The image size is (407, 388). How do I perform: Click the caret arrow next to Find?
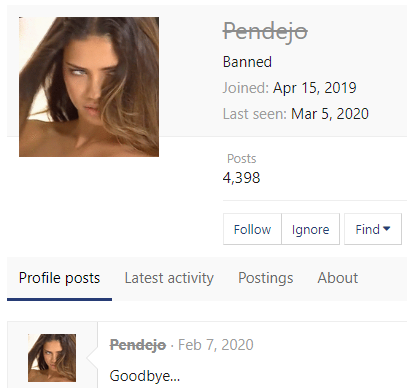click(x=387, y=229)
